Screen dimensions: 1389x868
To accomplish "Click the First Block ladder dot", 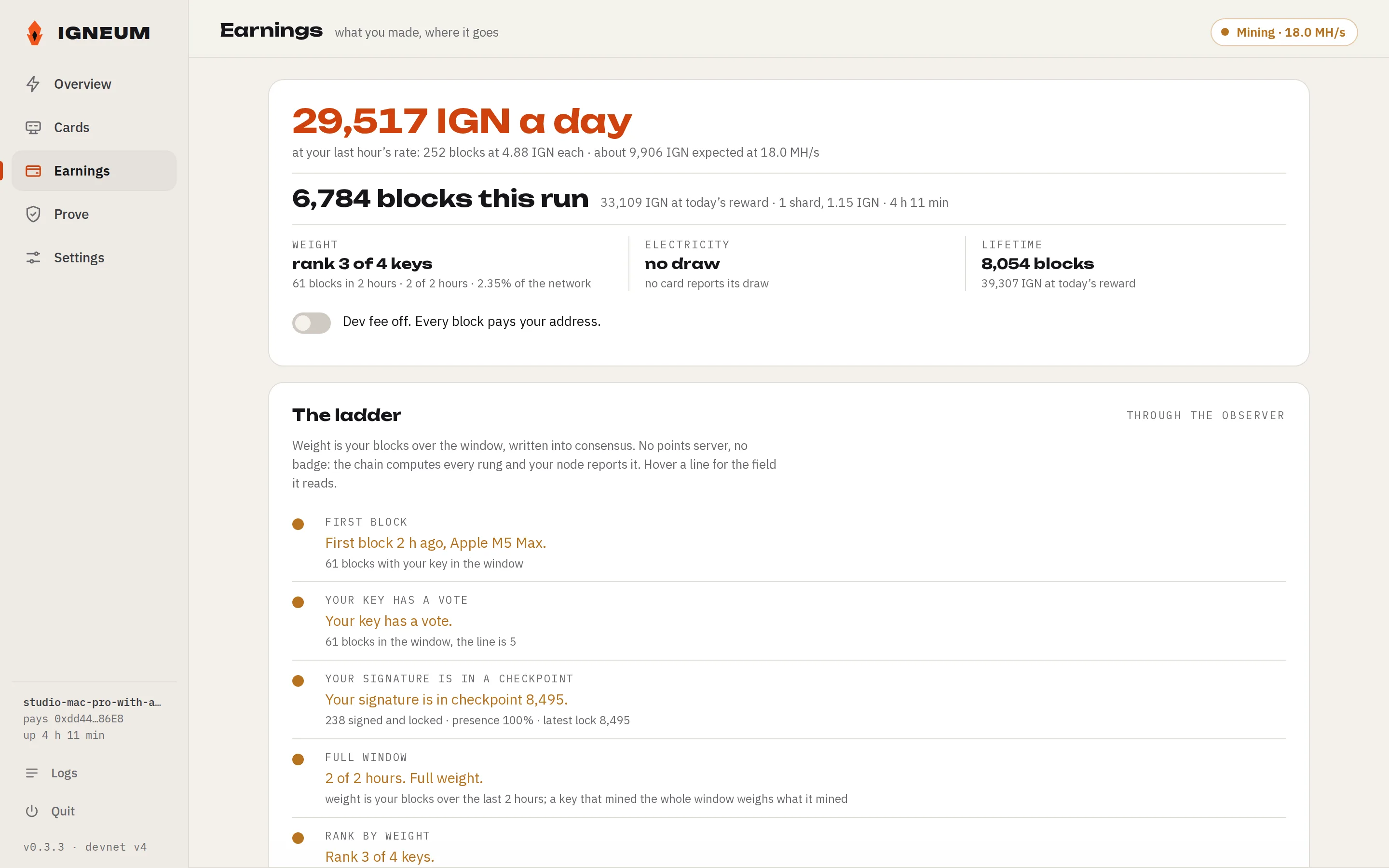I will pos(298,524).
